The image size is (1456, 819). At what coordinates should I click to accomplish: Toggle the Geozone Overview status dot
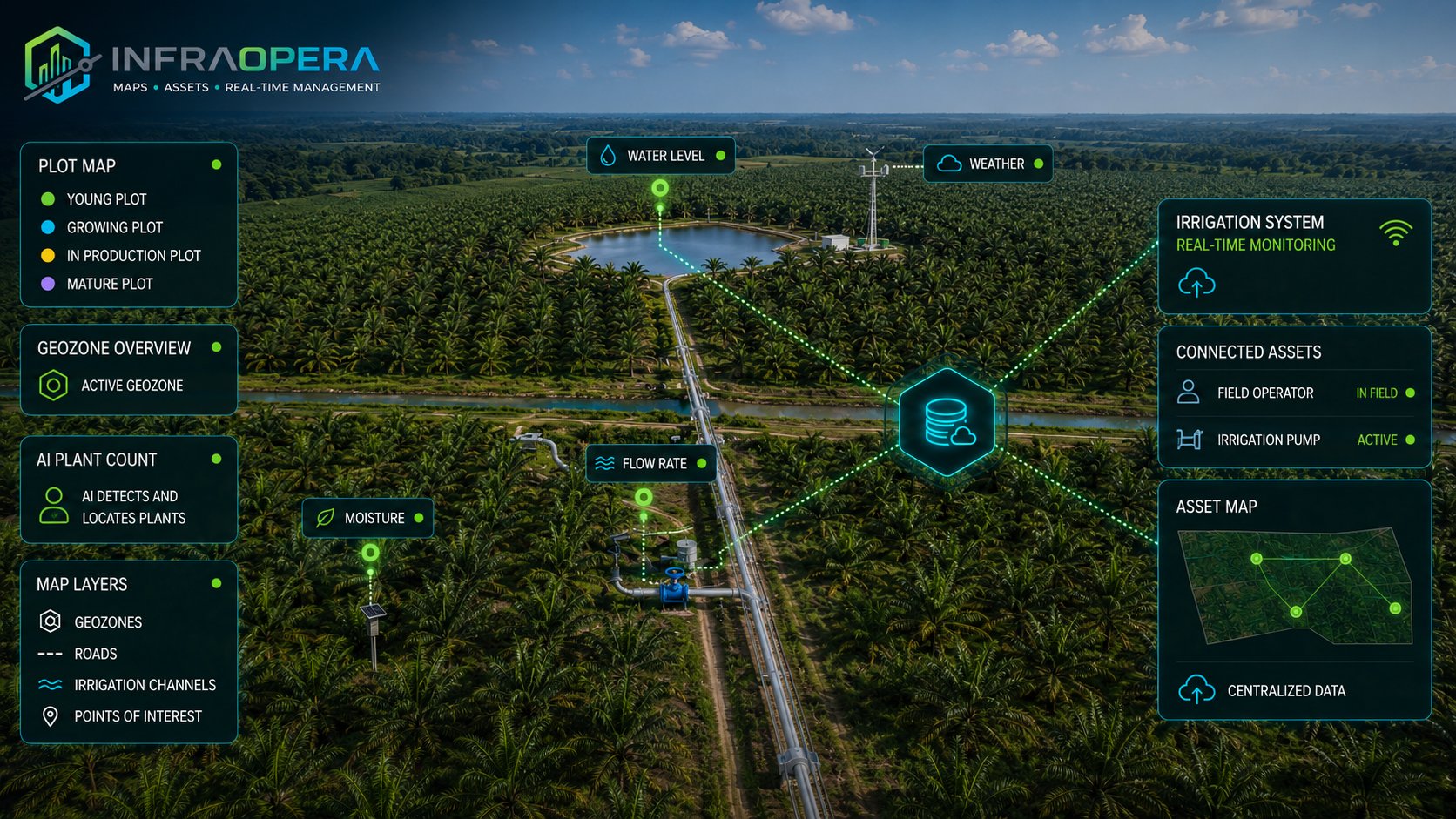click(x=216, y=347)
